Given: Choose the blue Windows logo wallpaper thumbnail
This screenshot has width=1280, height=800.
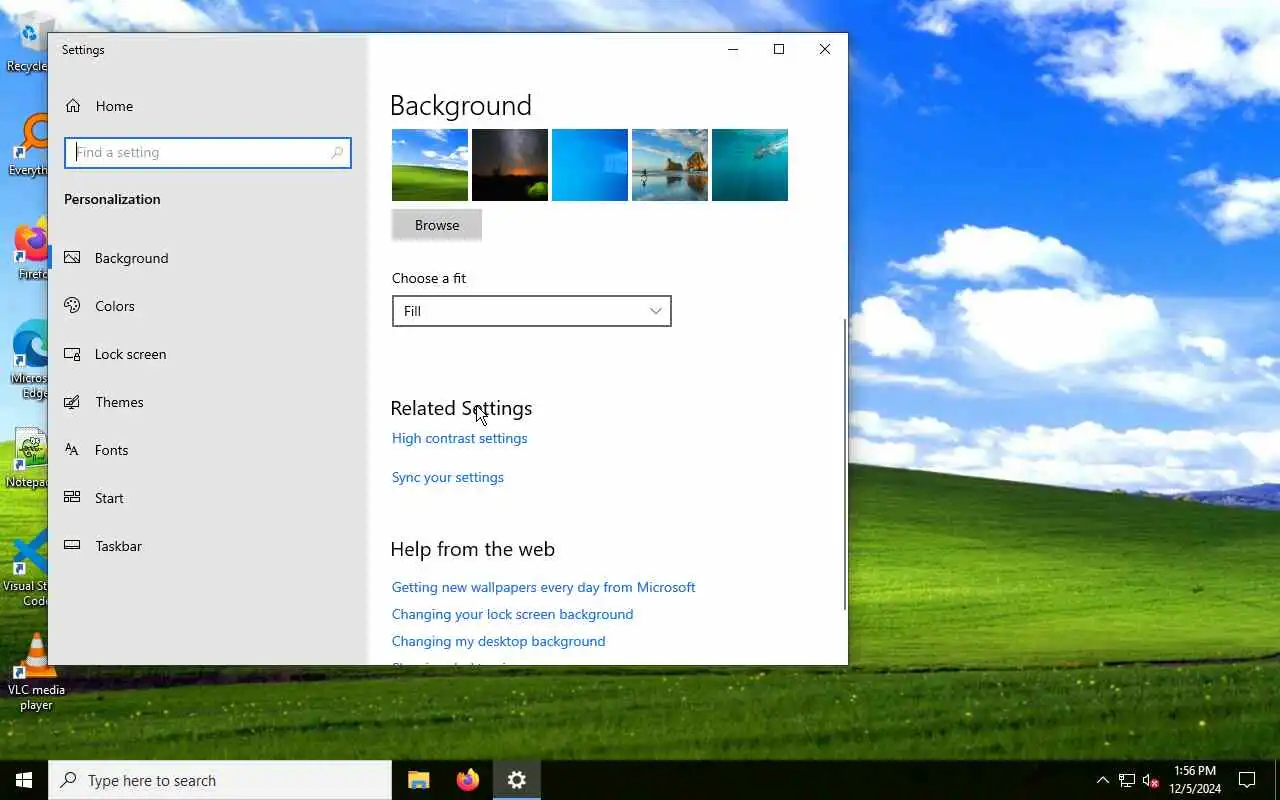Looking at the screenshot, I should [590, 165].
